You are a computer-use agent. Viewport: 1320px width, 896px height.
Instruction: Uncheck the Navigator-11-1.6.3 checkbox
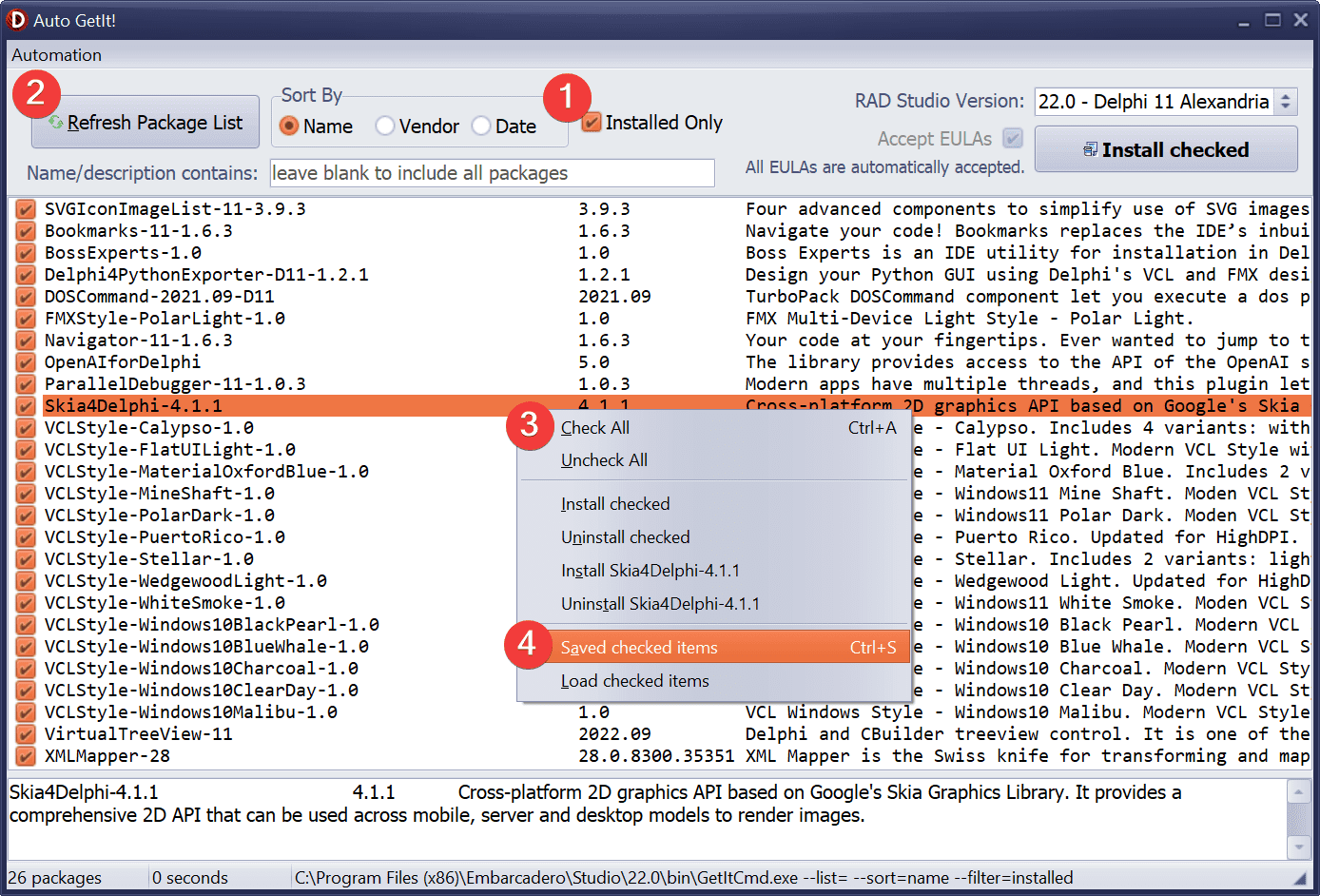coord(26,341)
